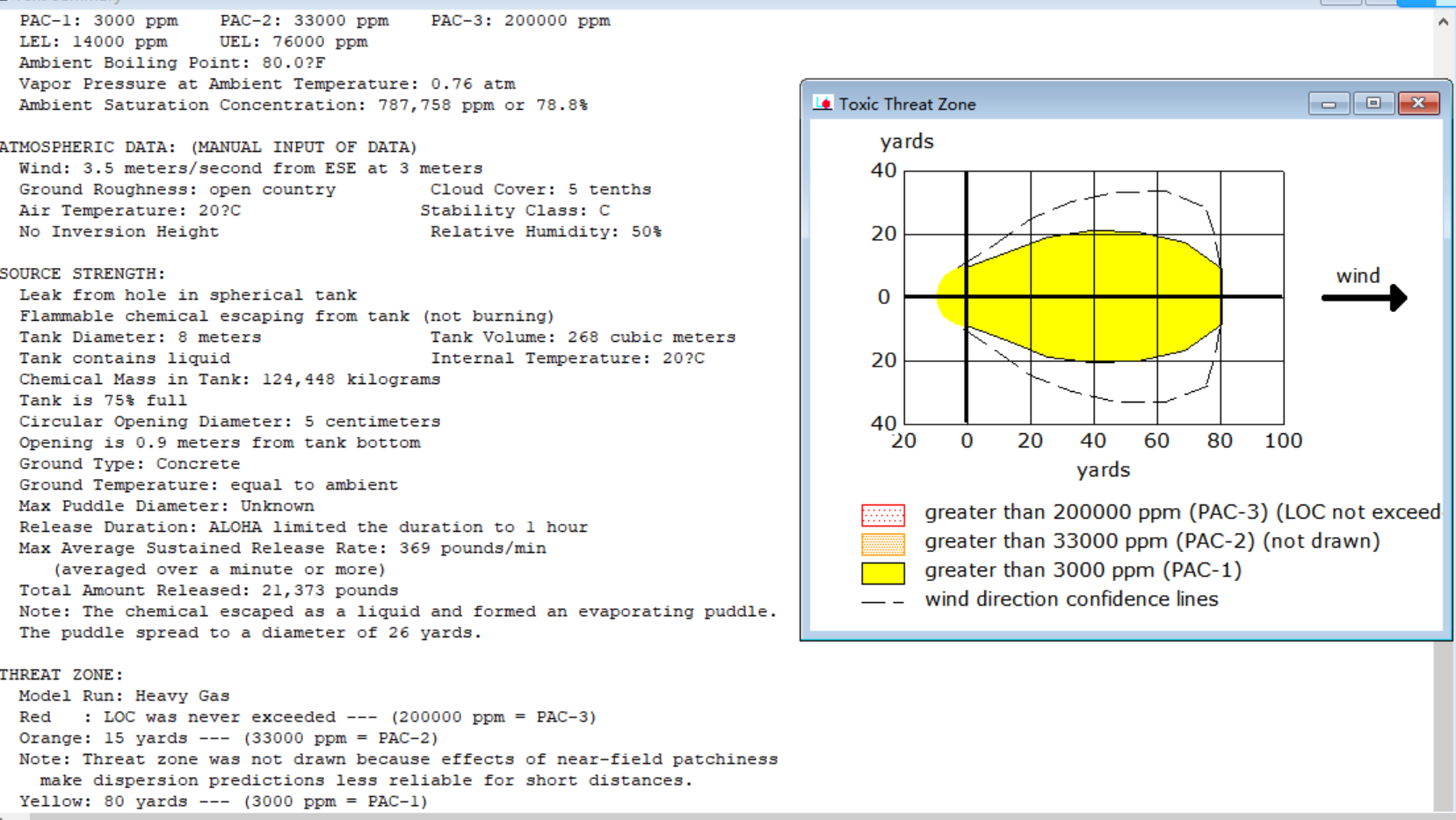Click 'Max Average Sustained Release Rate' line
This screenshot has width=1456, height=820.
pyautogui.click(x=283, y=548)
